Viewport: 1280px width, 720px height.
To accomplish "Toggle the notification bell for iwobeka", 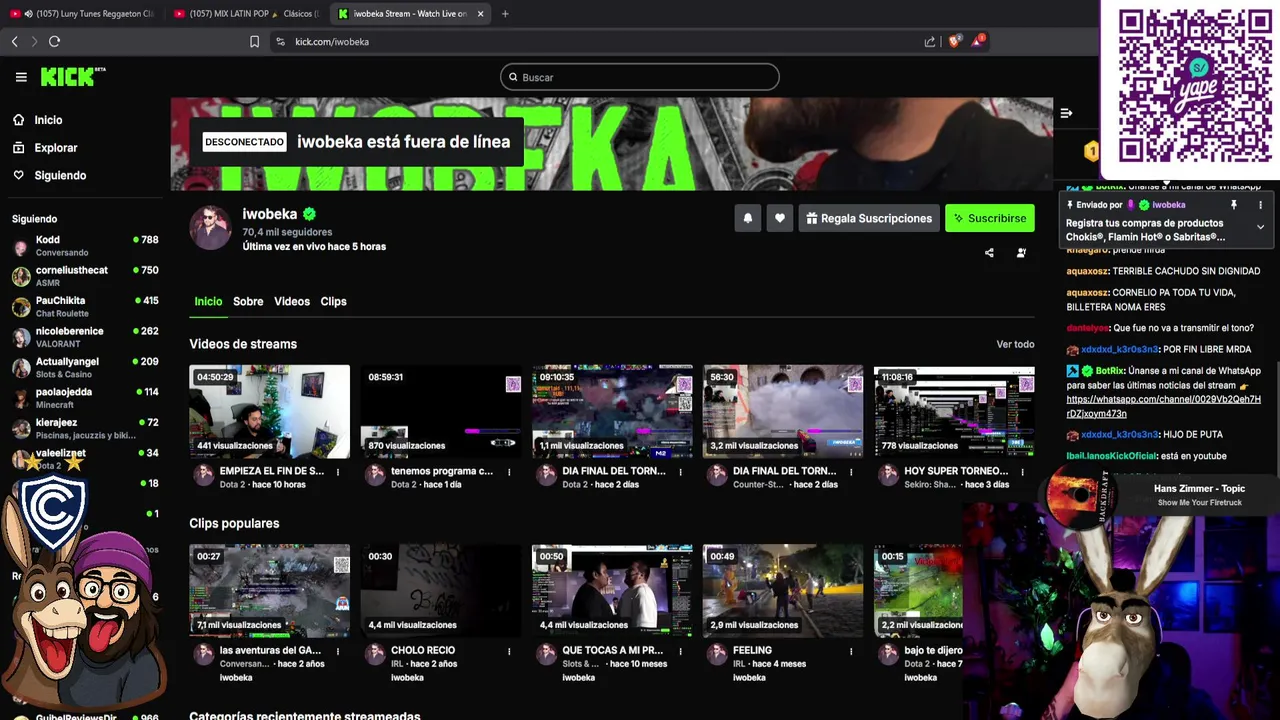I will coord(747,218).
